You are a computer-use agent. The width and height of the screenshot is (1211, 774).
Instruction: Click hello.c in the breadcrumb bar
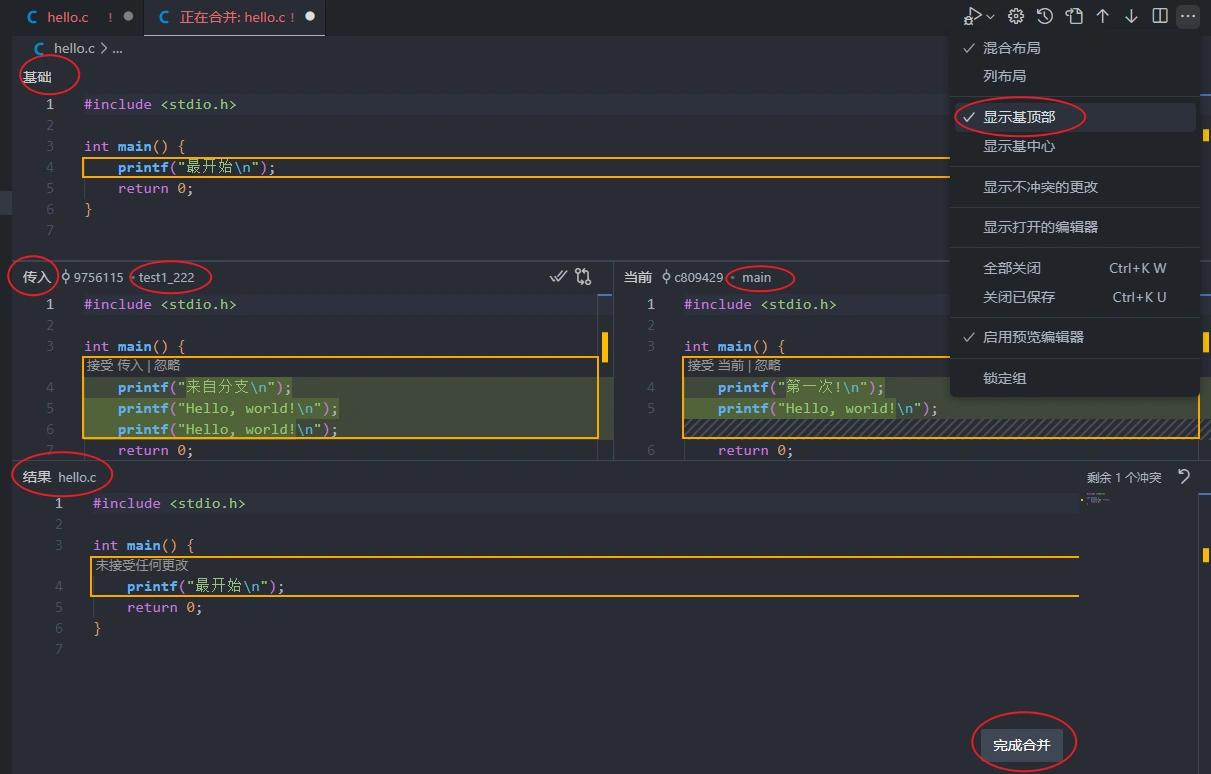[74, 48]
